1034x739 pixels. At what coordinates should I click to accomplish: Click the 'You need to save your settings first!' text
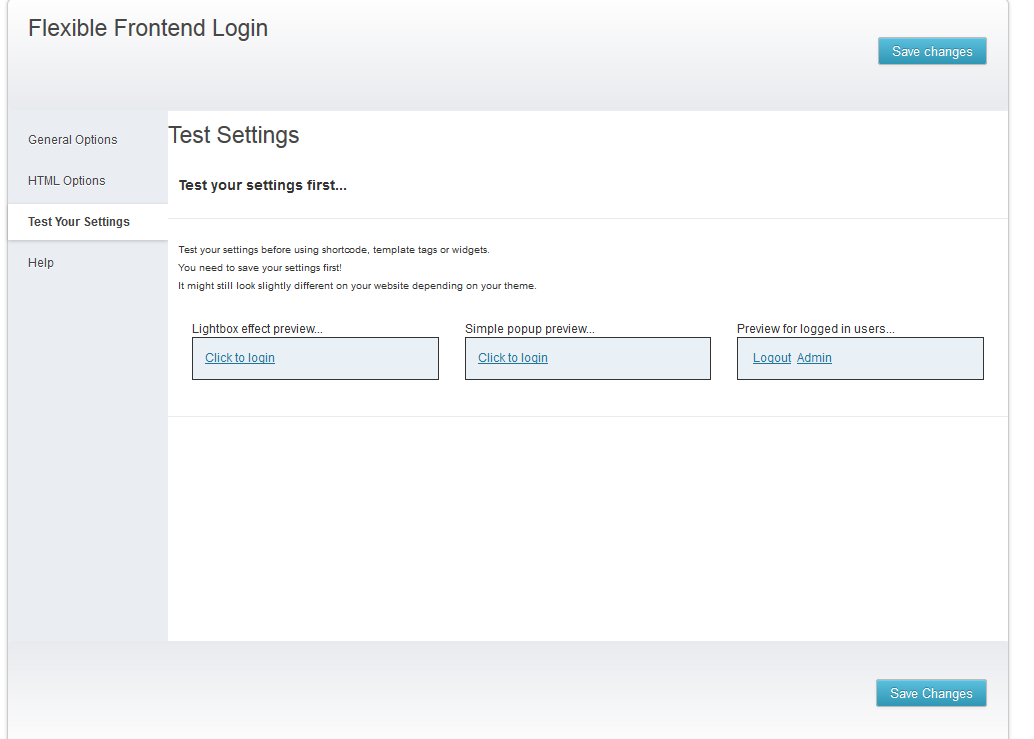click(x=260, y=268)
